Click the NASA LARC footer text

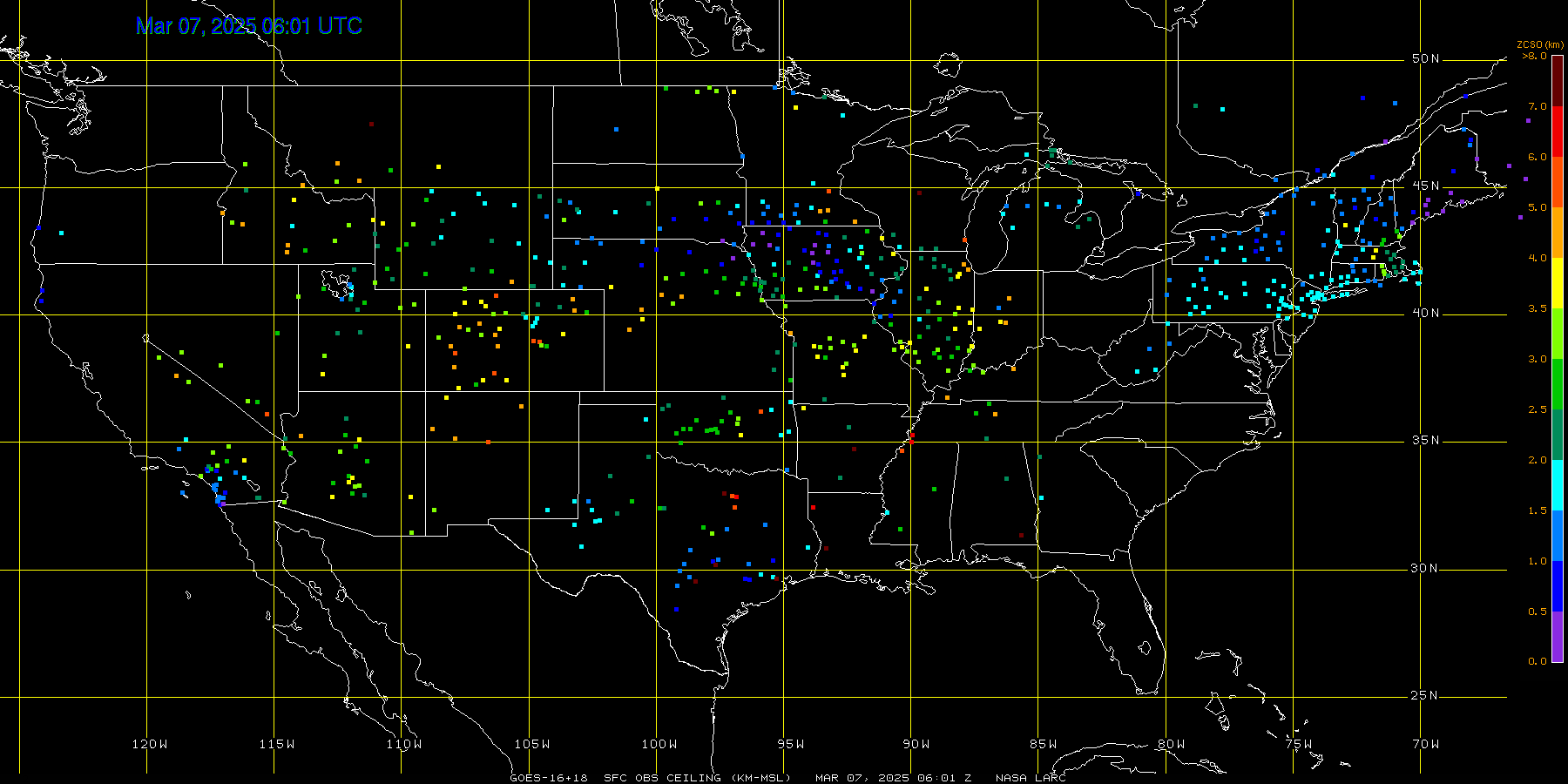click(1031, 778)
